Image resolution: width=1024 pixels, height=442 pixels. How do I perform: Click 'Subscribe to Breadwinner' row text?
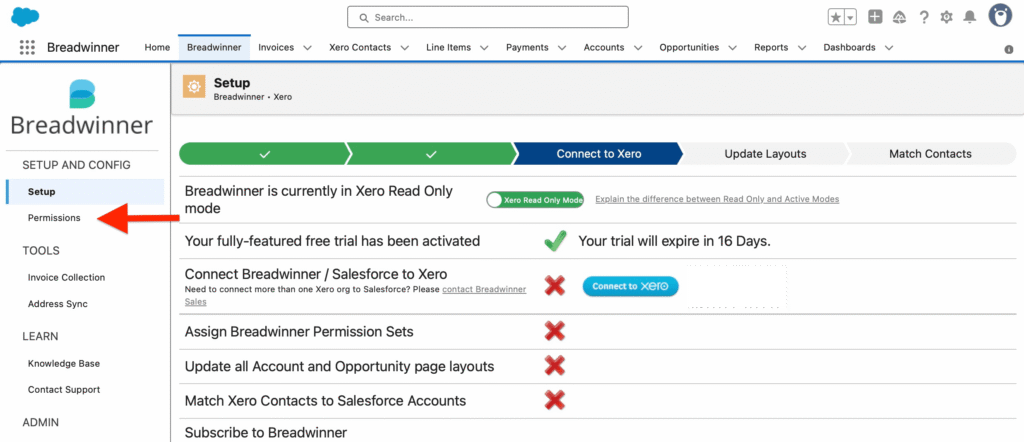point(266,432)
